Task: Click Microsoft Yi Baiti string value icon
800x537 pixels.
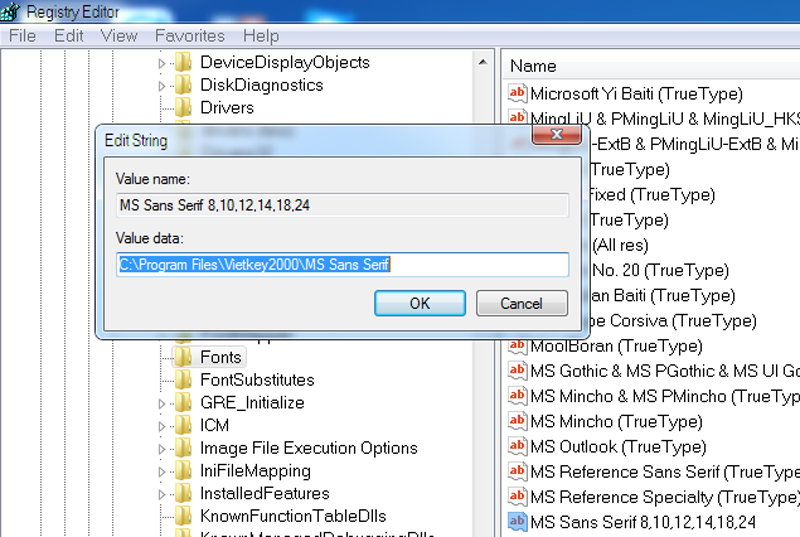Action: pos(517,93)
